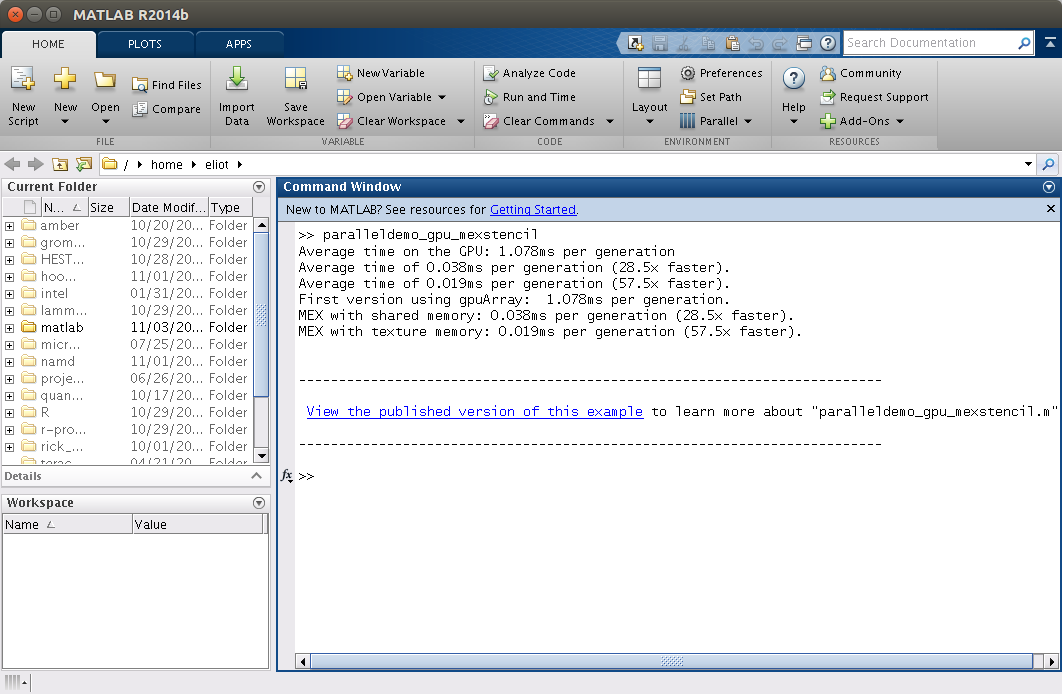Open Find Files tool
This screenshot has width=1062, height=694.
pos(167,85)
